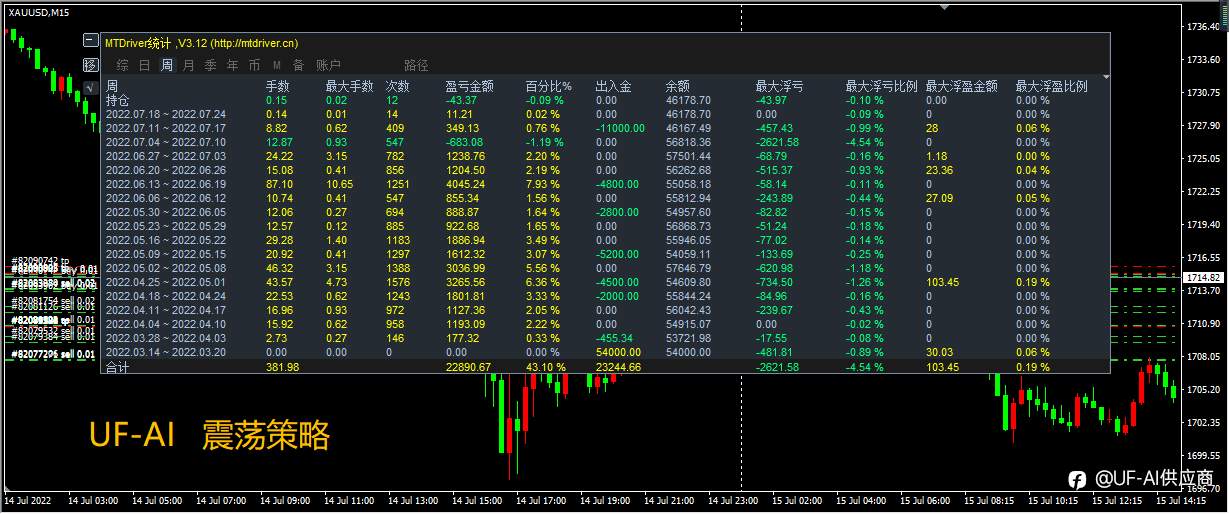Click the 4045.24 profit value

click(x=465, y=185)
